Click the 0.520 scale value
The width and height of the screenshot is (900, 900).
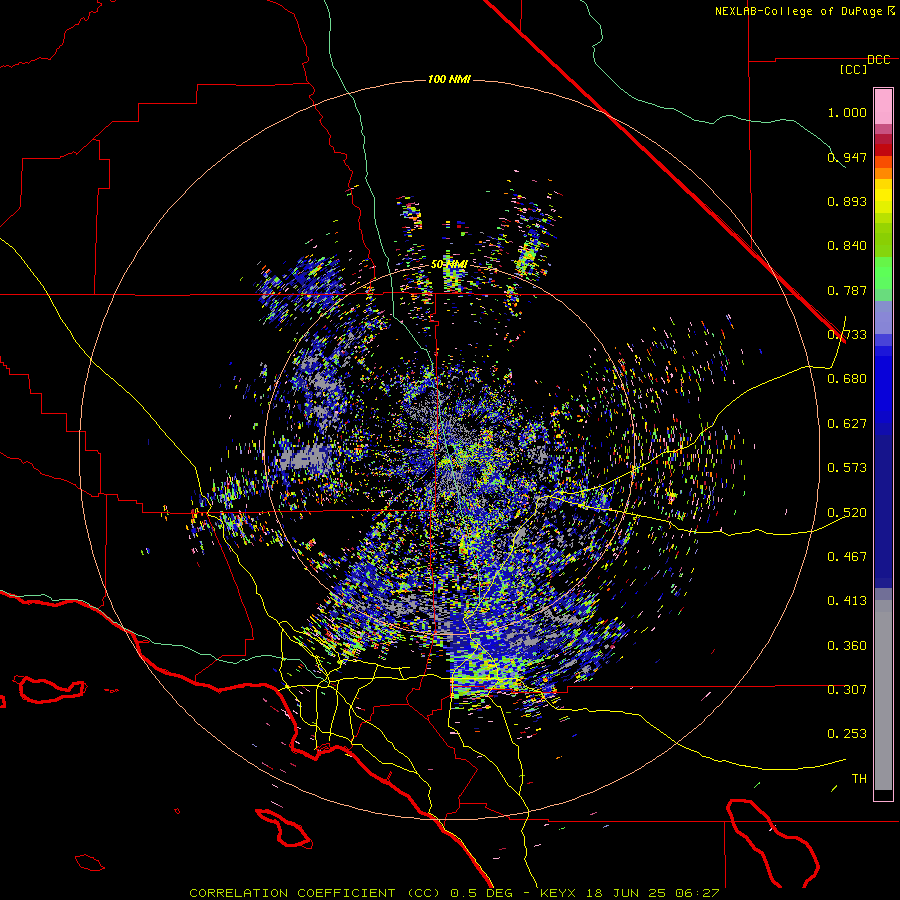[847, 513]
